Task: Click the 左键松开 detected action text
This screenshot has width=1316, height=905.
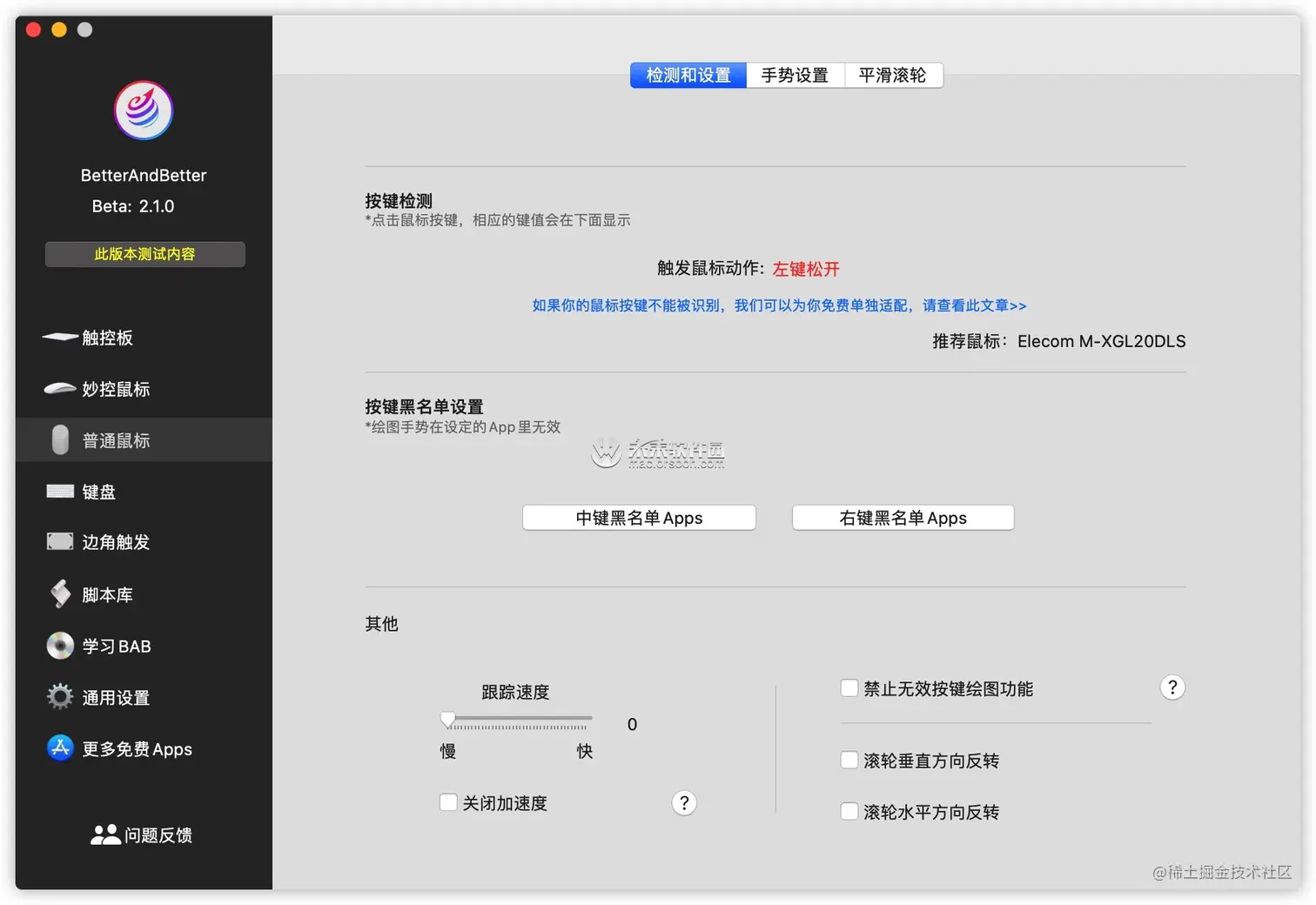Action: pos(806,269)
